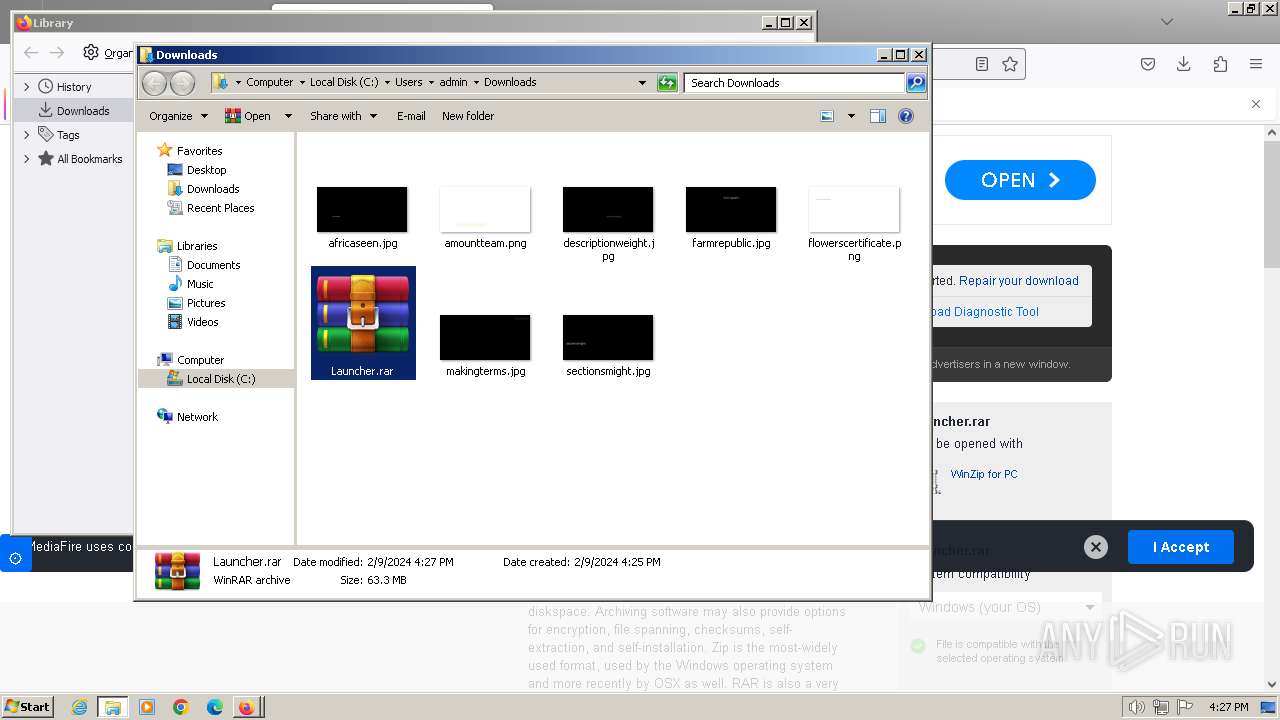Expand Tags in Firefox Library
The width and height of the screenshot is (1280, 720).
point(27,135)
